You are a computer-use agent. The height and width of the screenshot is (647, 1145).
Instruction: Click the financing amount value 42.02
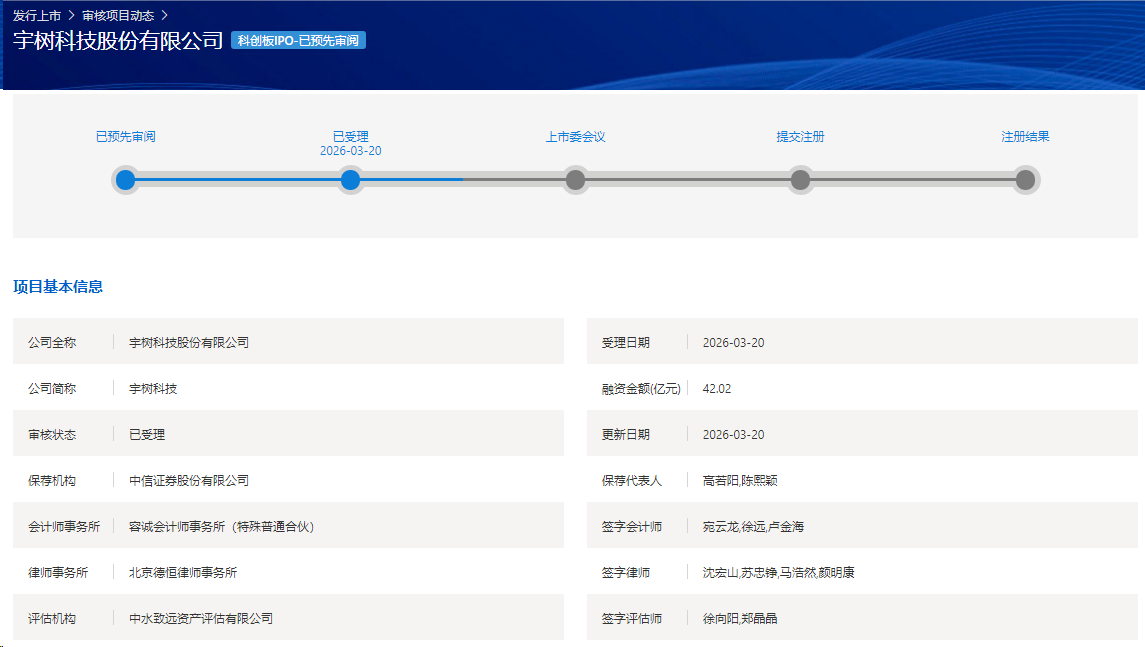tap(717, 389)
